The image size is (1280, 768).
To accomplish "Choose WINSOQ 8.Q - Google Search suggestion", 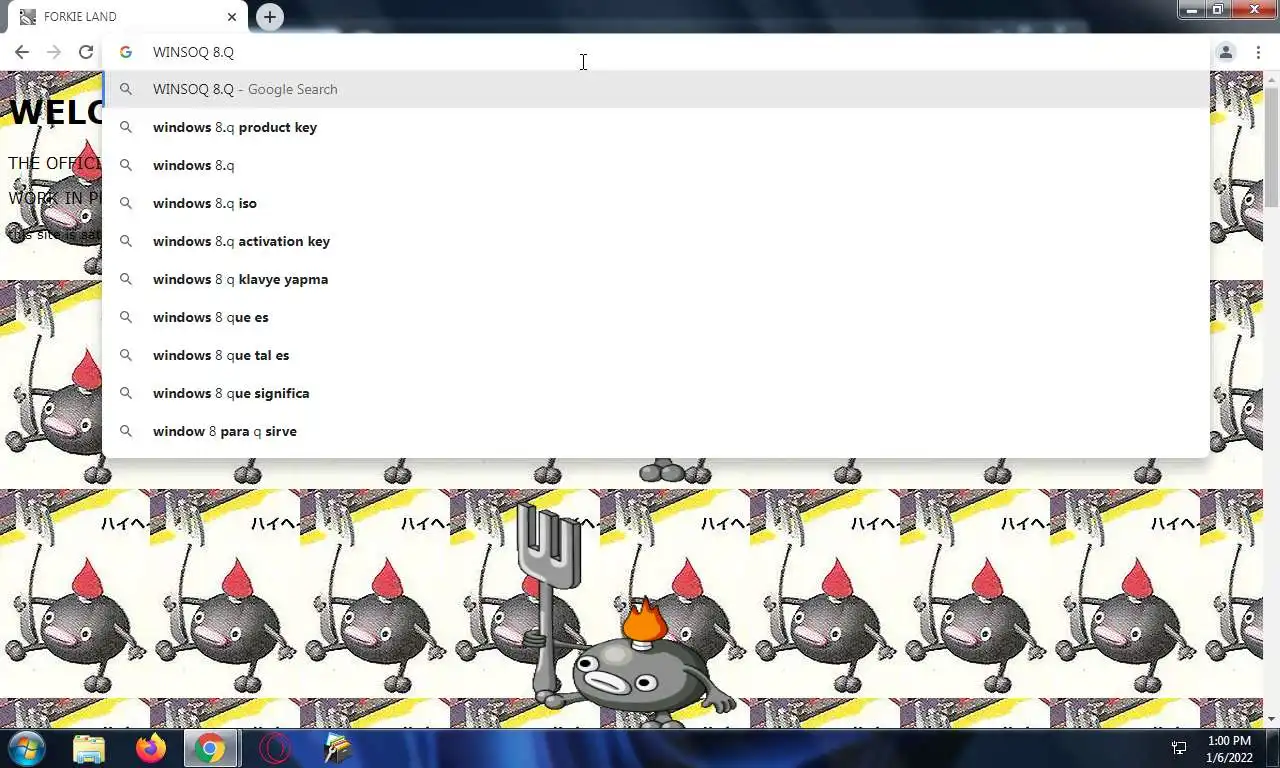I will [656, 89].
